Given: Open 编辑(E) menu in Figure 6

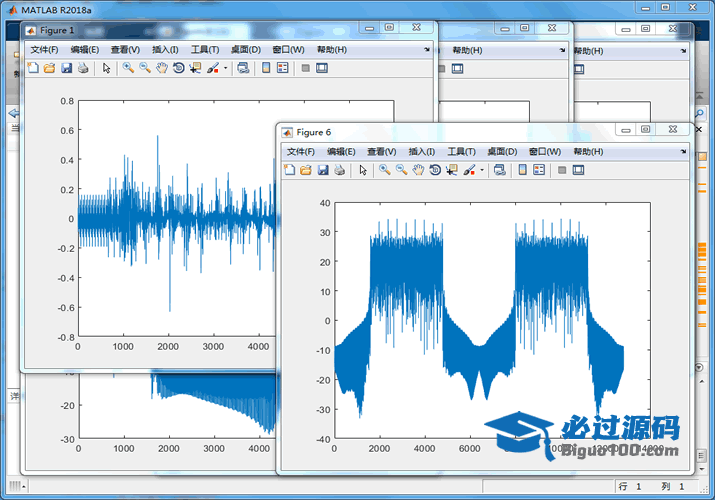Looking at the screenshot, I should click(x=341, y=152).
